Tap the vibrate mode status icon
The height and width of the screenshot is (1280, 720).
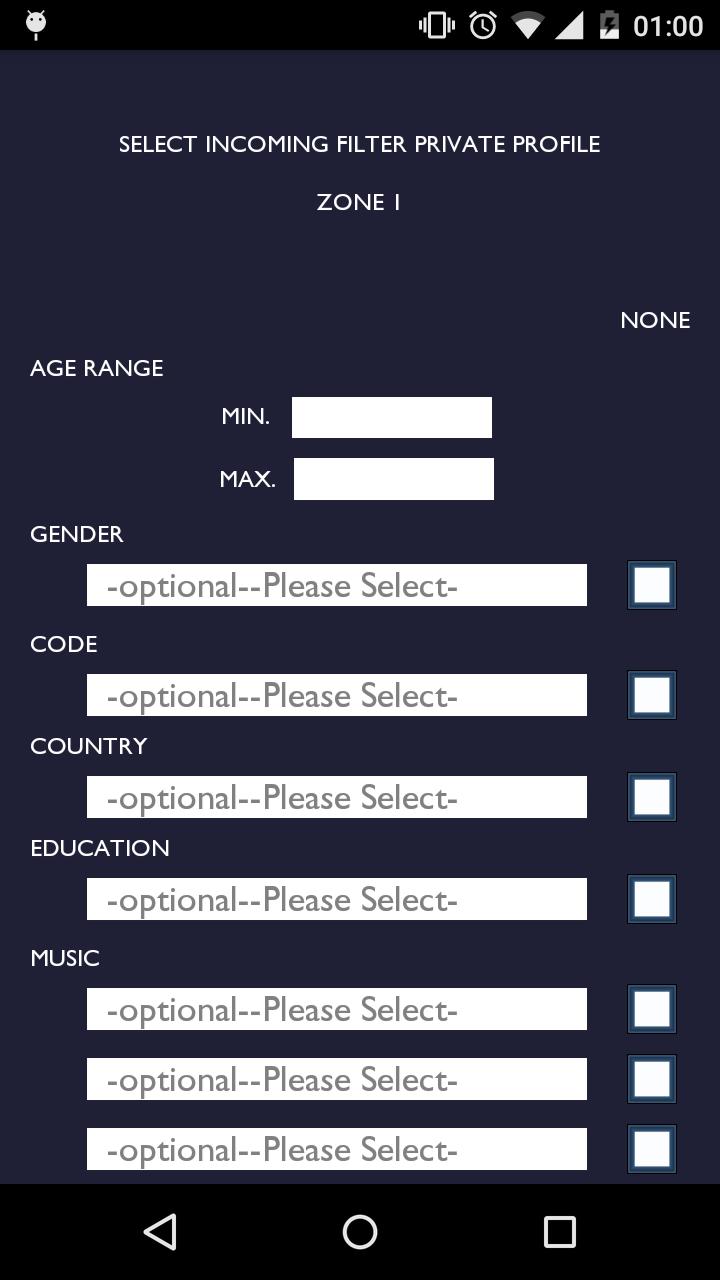tap(437, 25)
